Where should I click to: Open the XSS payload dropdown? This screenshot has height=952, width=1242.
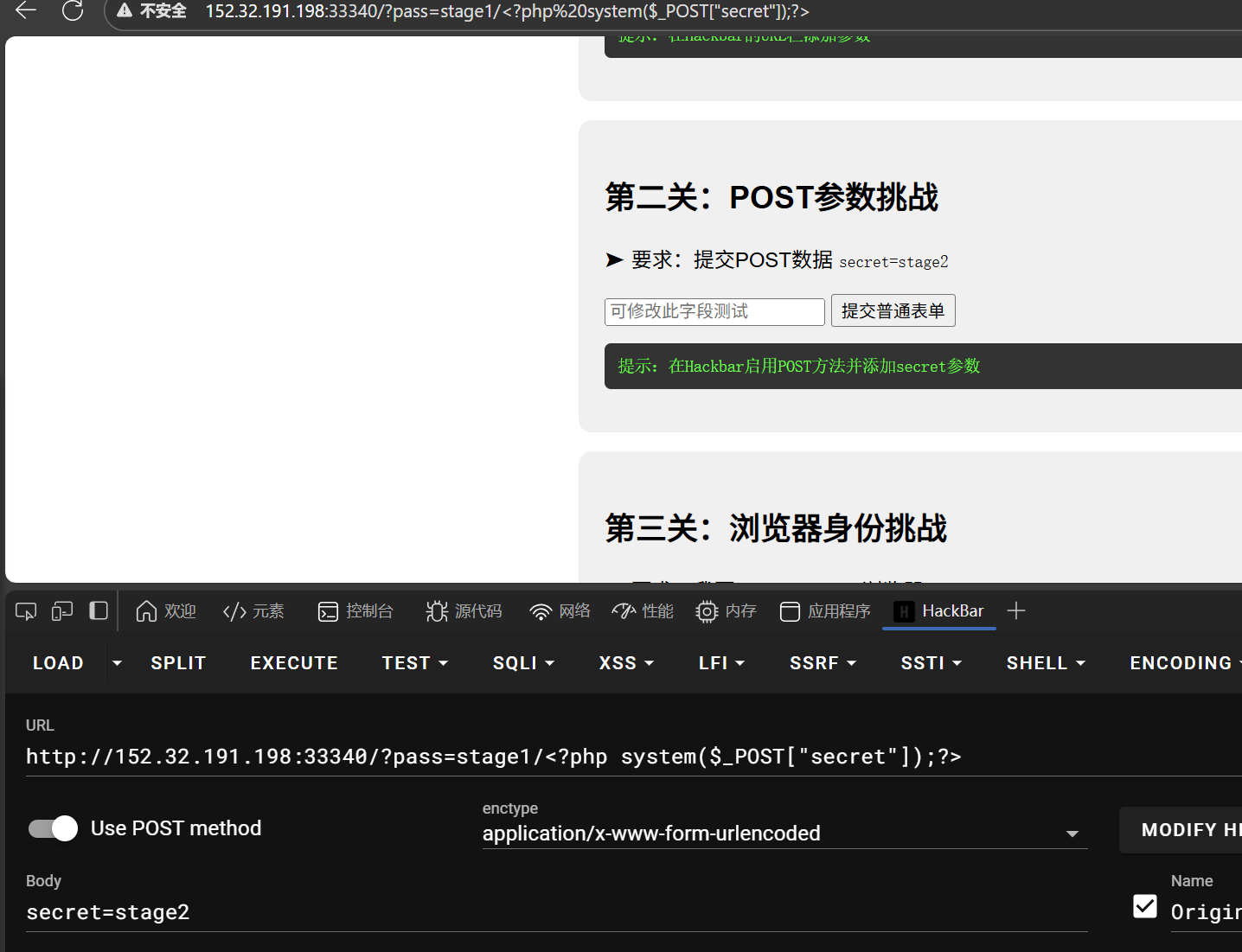tap(625, 662)
